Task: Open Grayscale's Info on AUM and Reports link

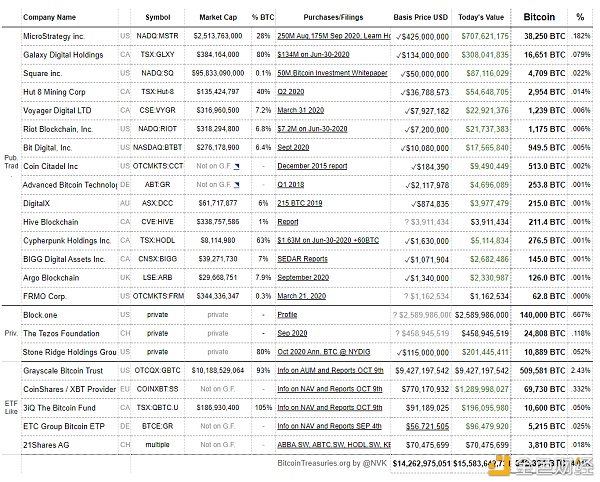Action: coord(330,370)
